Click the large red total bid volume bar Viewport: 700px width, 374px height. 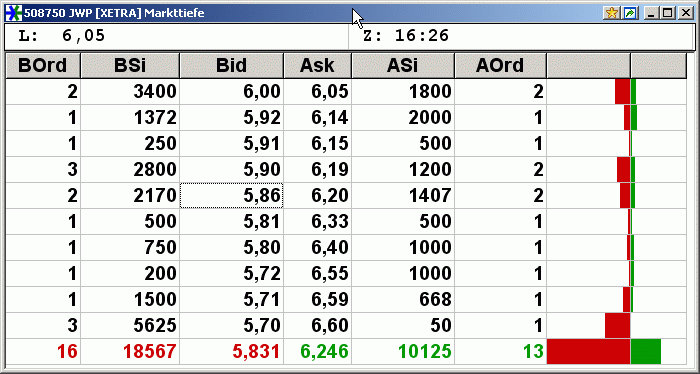coord(588,351)
